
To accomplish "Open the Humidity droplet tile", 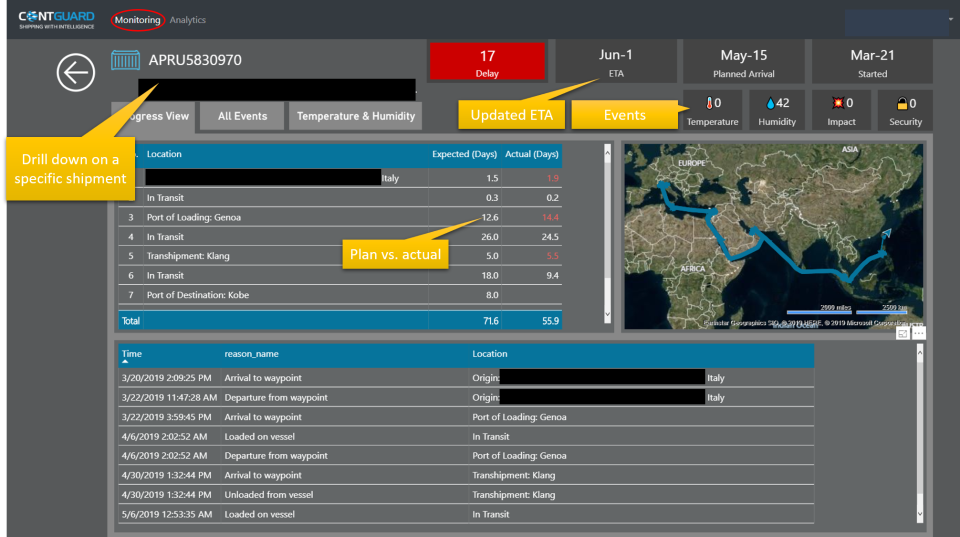I will point(776,110).
